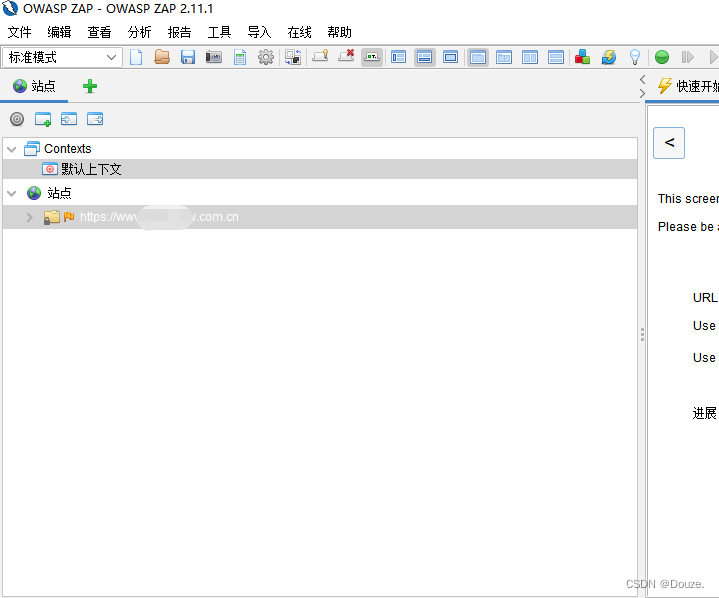
Task: Click the New Context icon
Action: point(43,119)
